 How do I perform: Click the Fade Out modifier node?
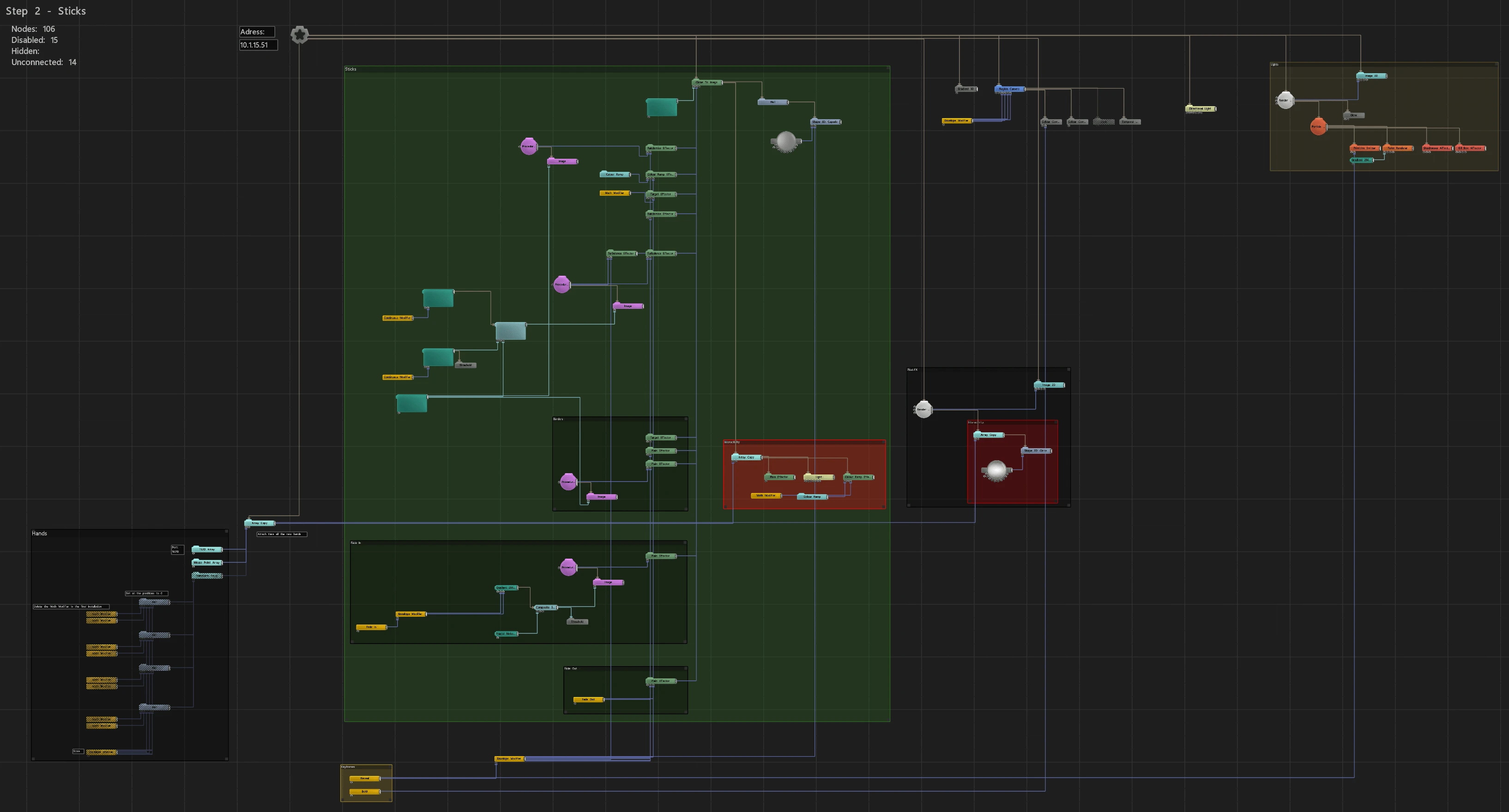[x=588, y=700]
